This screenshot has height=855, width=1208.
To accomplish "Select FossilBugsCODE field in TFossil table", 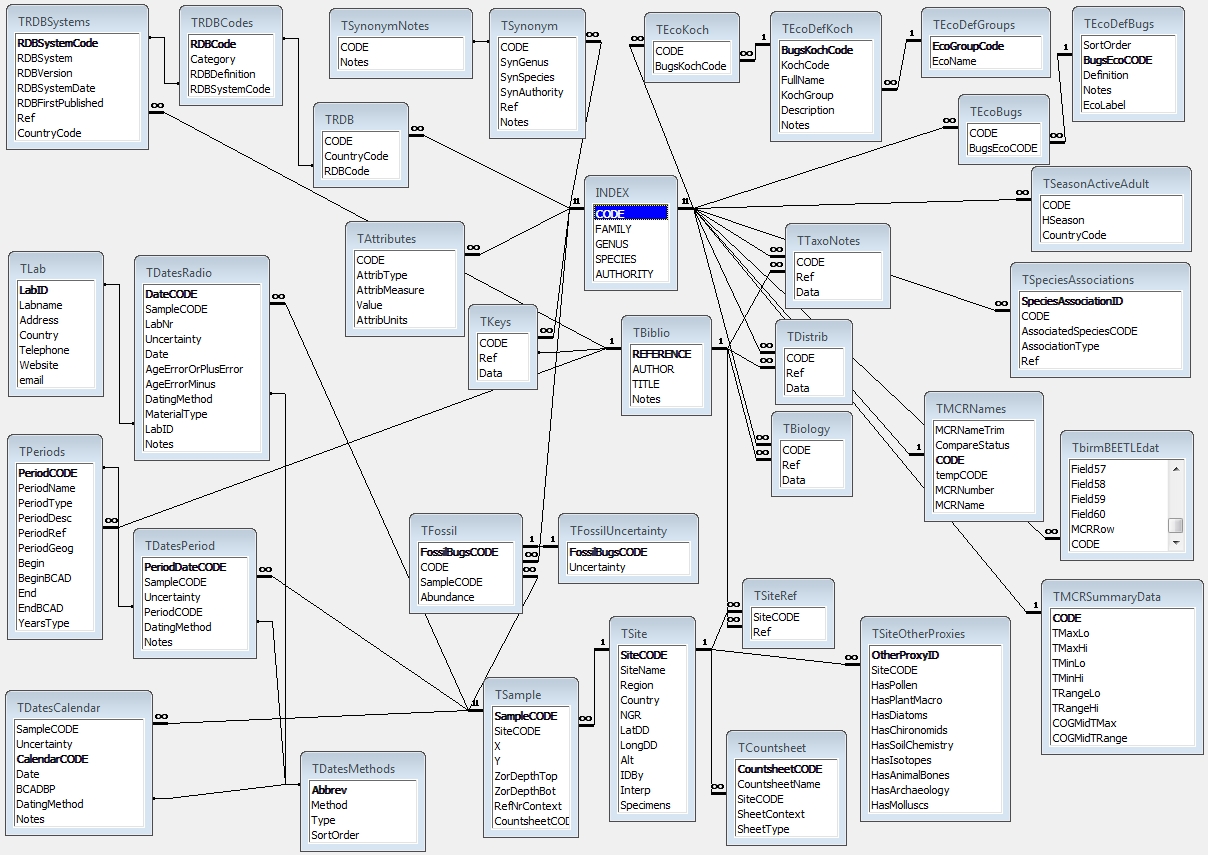I will coord(458,552).
